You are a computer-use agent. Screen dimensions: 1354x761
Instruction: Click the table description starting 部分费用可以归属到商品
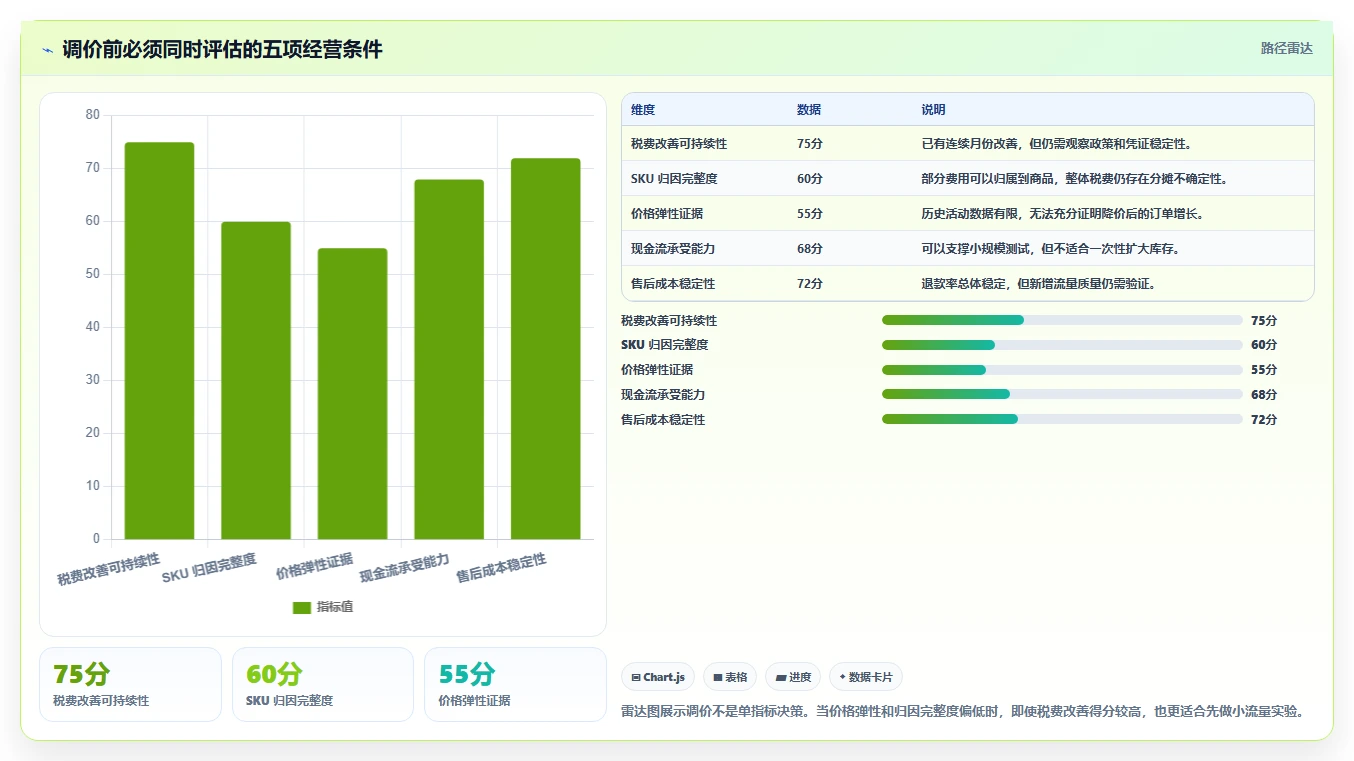tap(1074, 179)
